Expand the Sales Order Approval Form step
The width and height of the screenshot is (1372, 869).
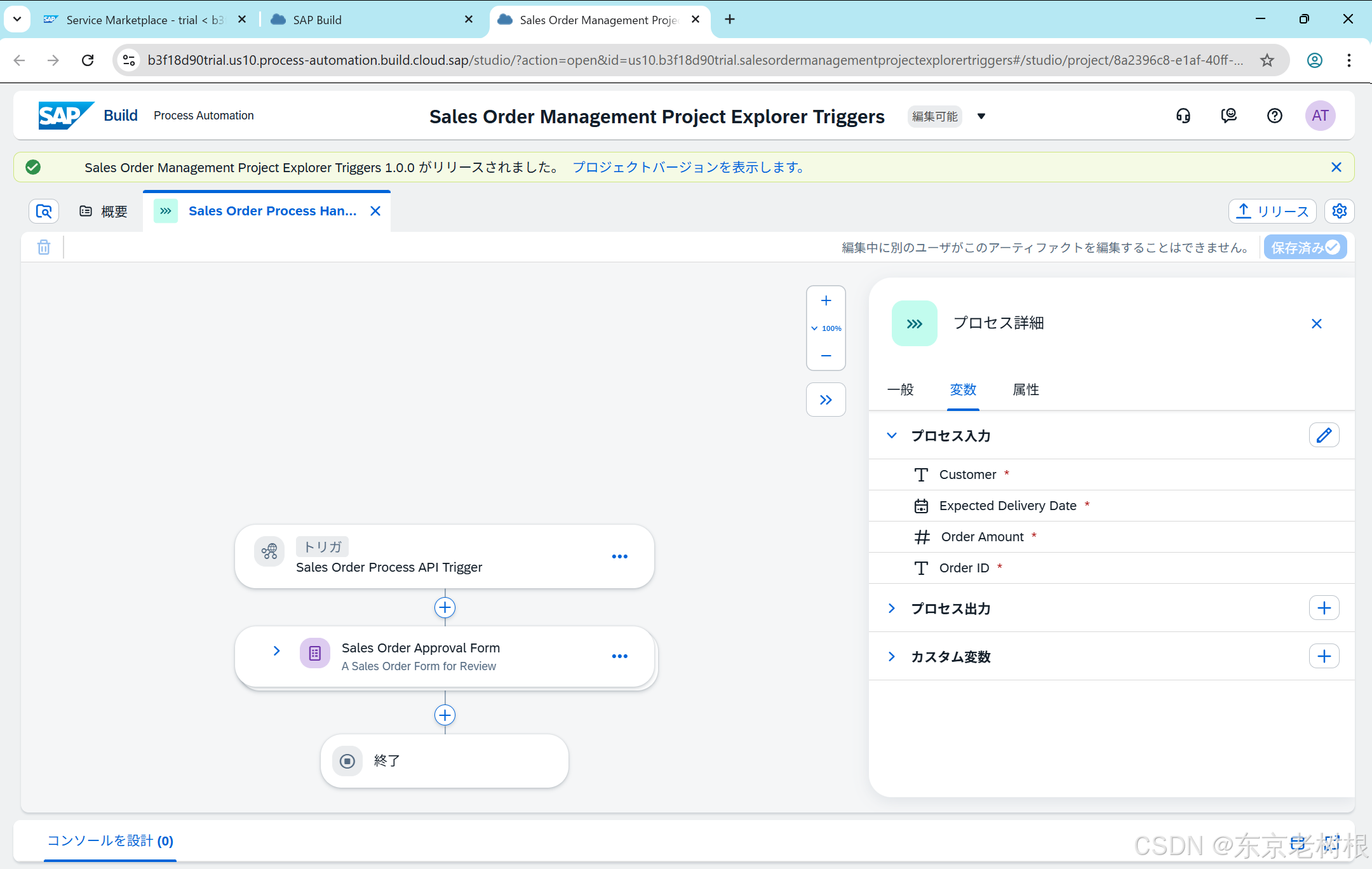276,650
